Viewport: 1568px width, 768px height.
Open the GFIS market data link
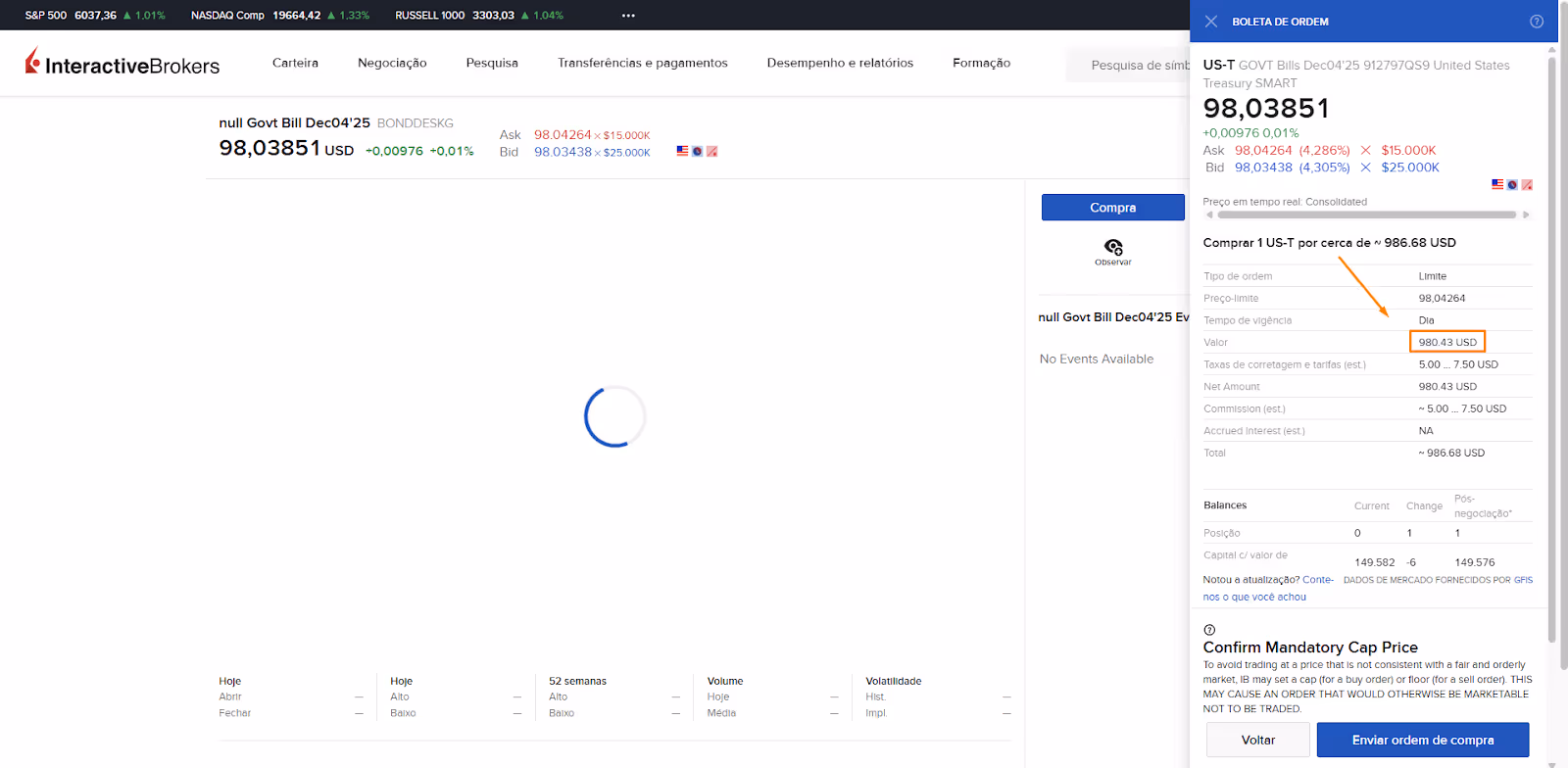(1523, 580)
